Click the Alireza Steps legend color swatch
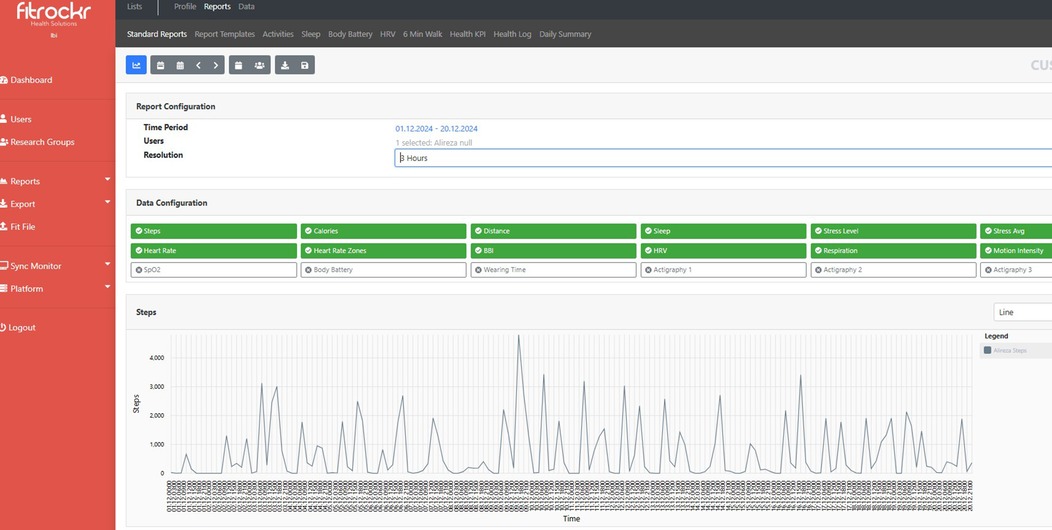This screenshot has width=1052, height=530. pos(988,351)
